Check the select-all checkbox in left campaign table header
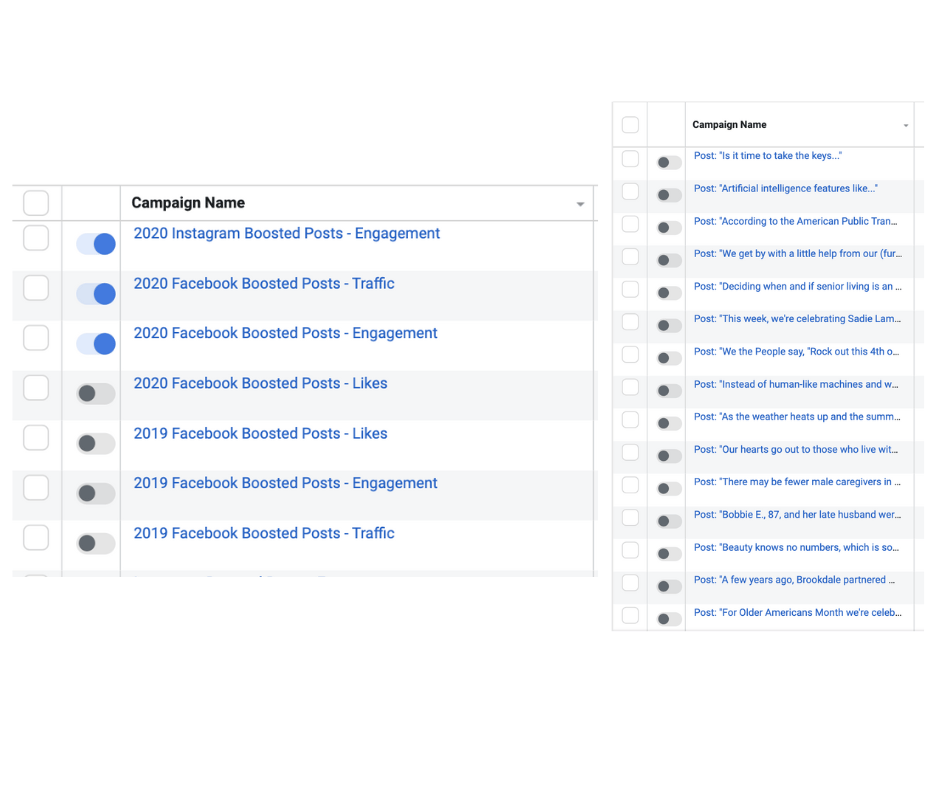Image resolution: width=940 pixels, height=788 pixels. (36, 203)
